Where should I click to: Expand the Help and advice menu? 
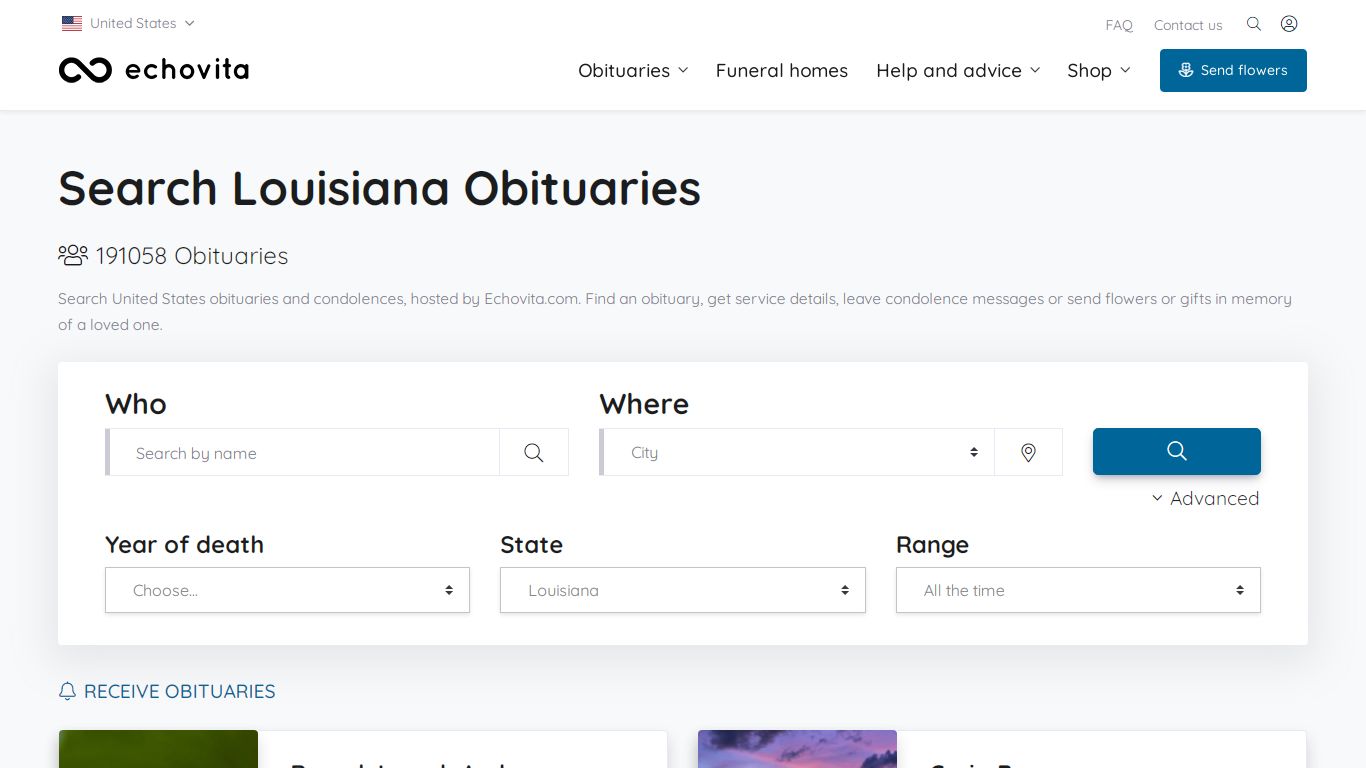[958, 70]
